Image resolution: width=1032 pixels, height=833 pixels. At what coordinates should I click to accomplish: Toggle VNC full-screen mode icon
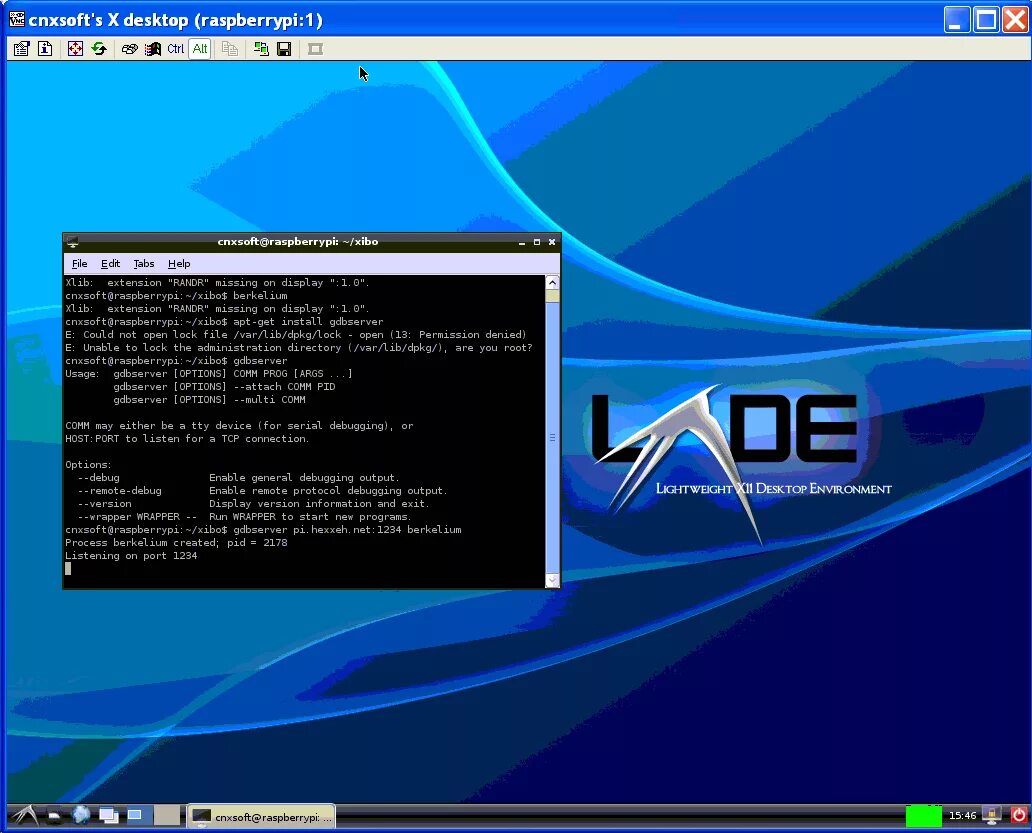pyautogui.click(x=76, y=49)
